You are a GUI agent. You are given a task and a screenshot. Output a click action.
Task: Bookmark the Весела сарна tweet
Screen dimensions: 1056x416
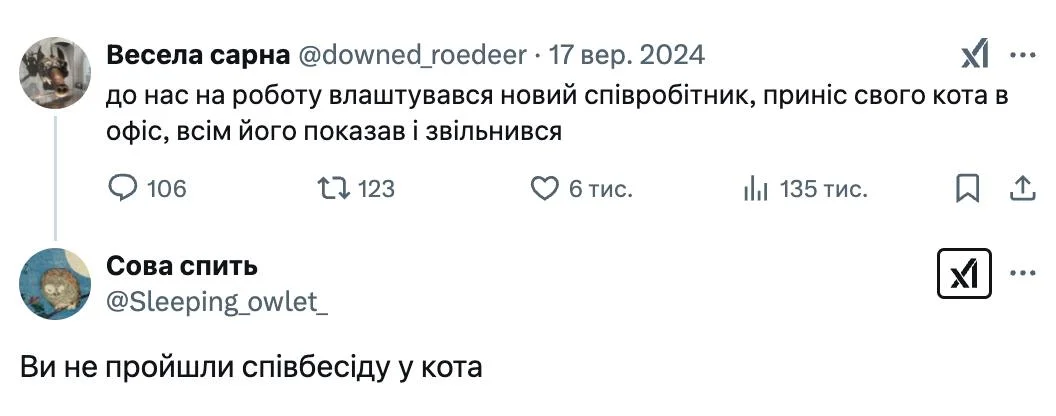coord(967,188)
